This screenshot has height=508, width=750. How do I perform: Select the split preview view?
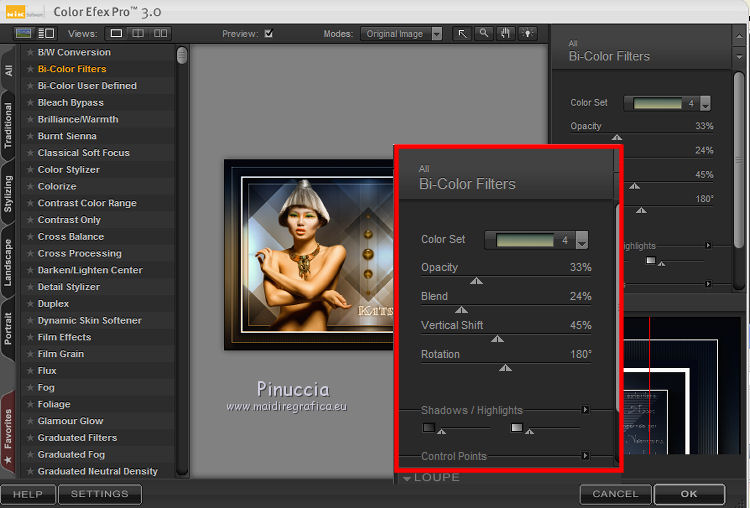(138, 33)
